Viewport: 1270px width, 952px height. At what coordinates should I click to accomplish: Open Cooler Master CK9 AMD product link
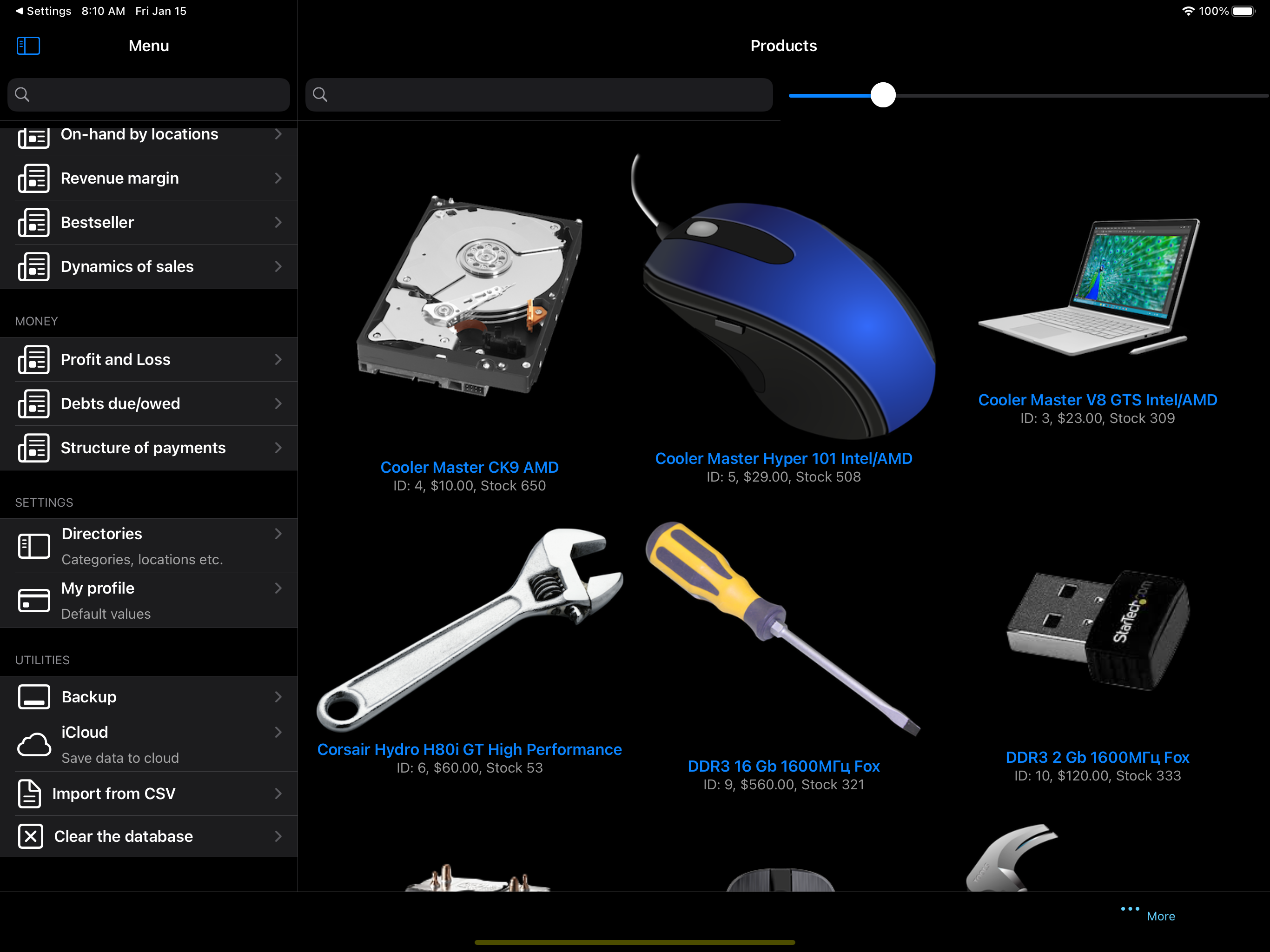[x=469, y=467]
